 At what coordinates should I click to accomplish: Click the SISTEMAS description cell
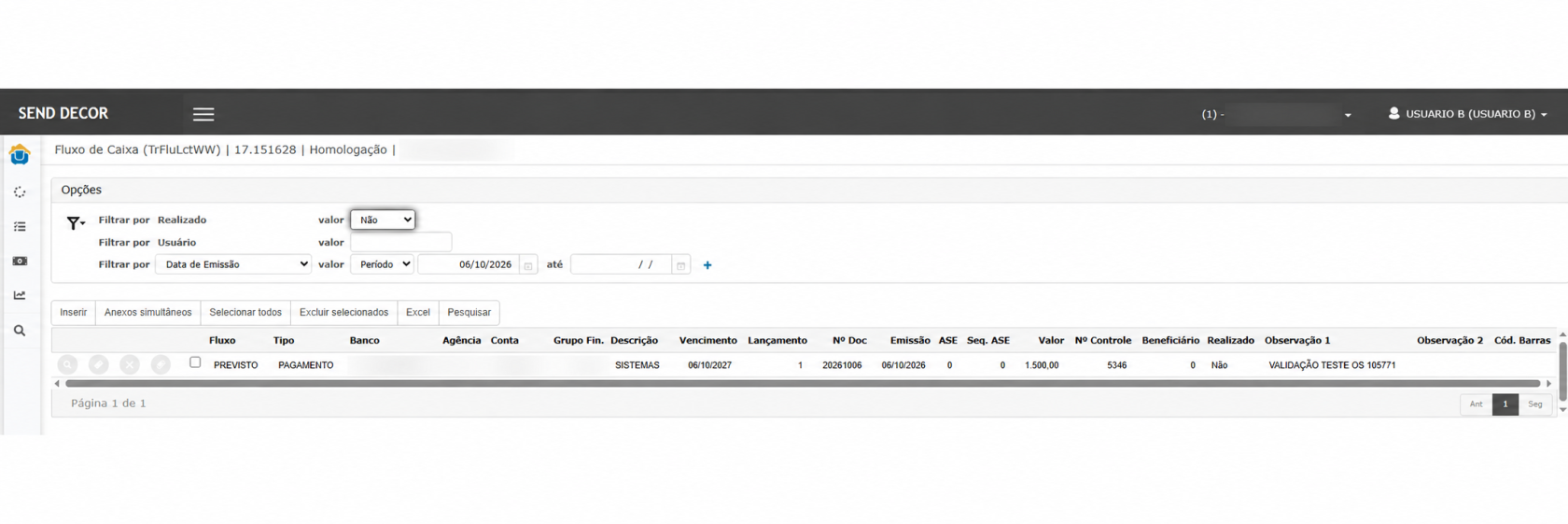tap(637, 365)
